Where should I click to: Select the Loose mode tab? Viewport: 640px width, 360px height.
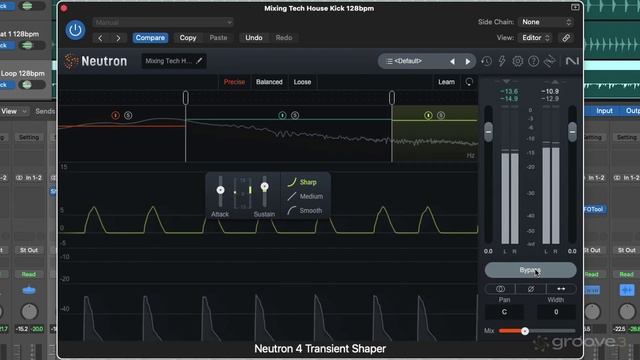[302, 82]
